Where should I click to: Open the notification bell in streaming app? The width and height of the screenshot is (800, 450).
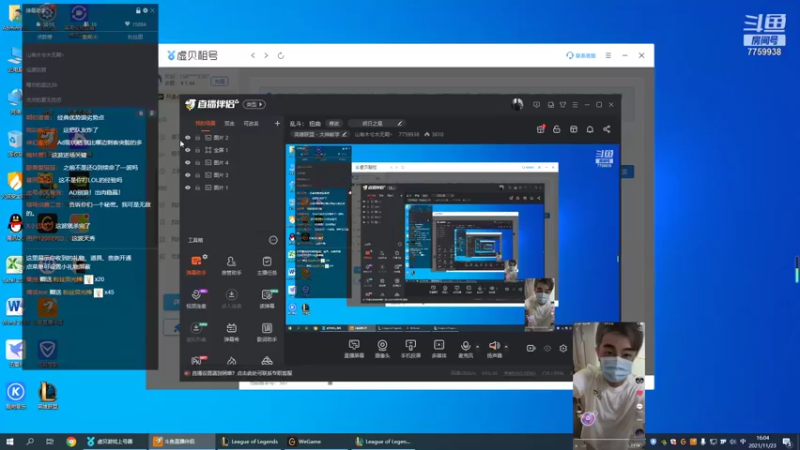[x=590, y=130]
